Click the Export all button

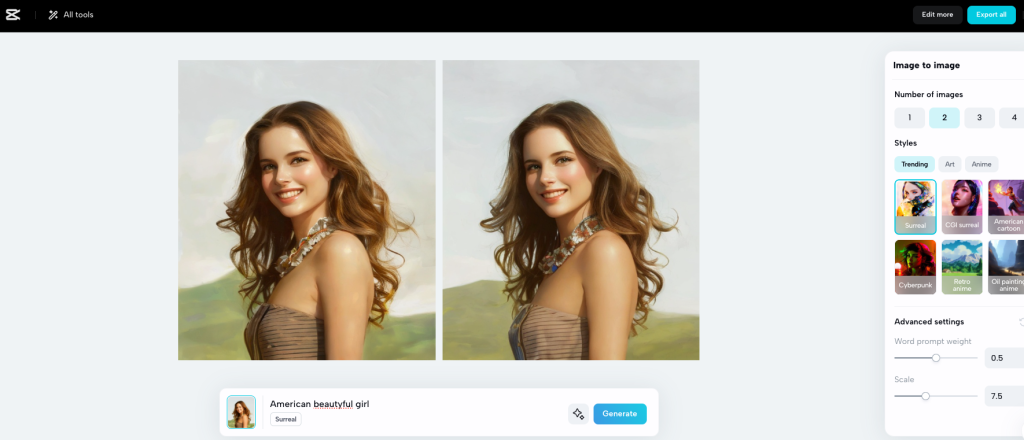[991, 15]
